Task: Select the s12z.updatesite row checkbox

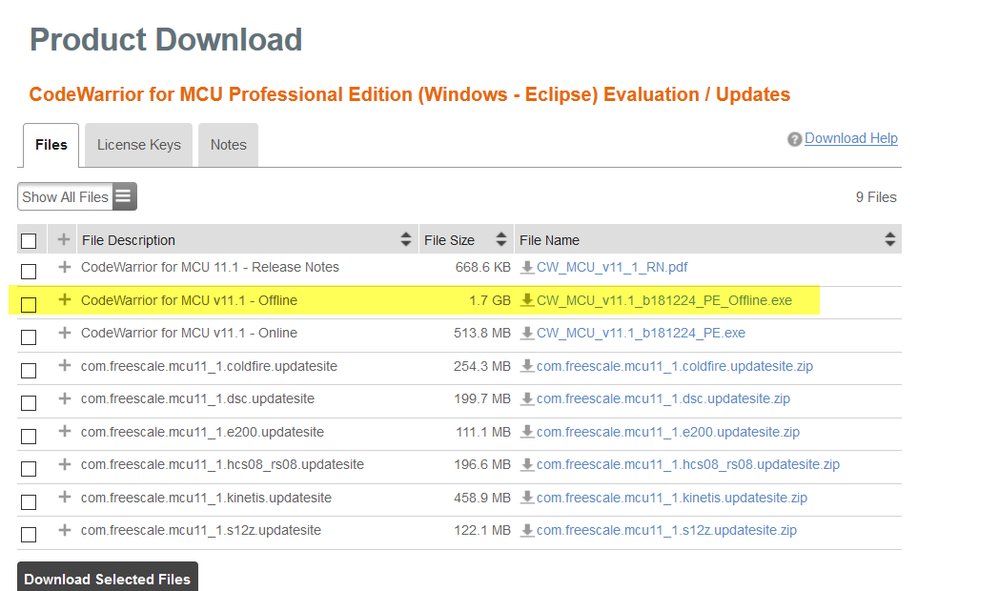Action: coord(29,534)
